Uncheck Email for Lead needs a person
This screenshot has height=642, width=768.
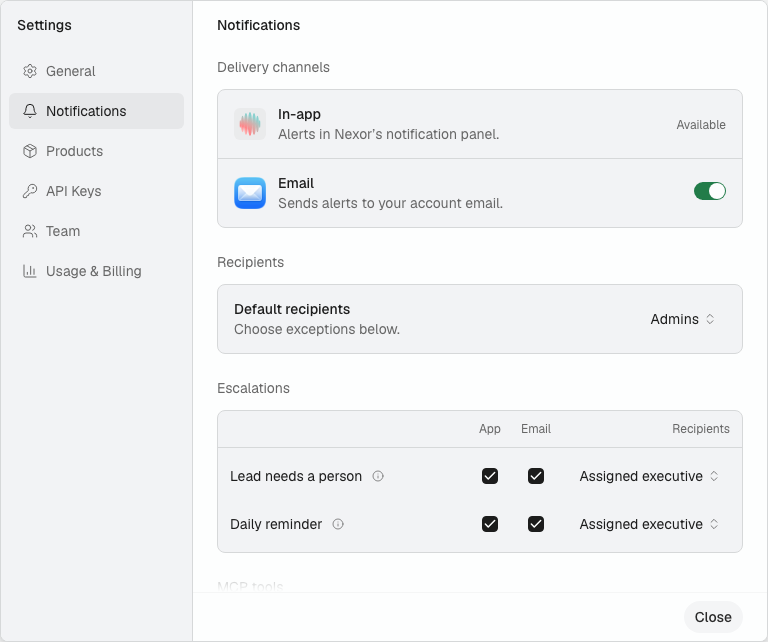[x=536, y=476]
